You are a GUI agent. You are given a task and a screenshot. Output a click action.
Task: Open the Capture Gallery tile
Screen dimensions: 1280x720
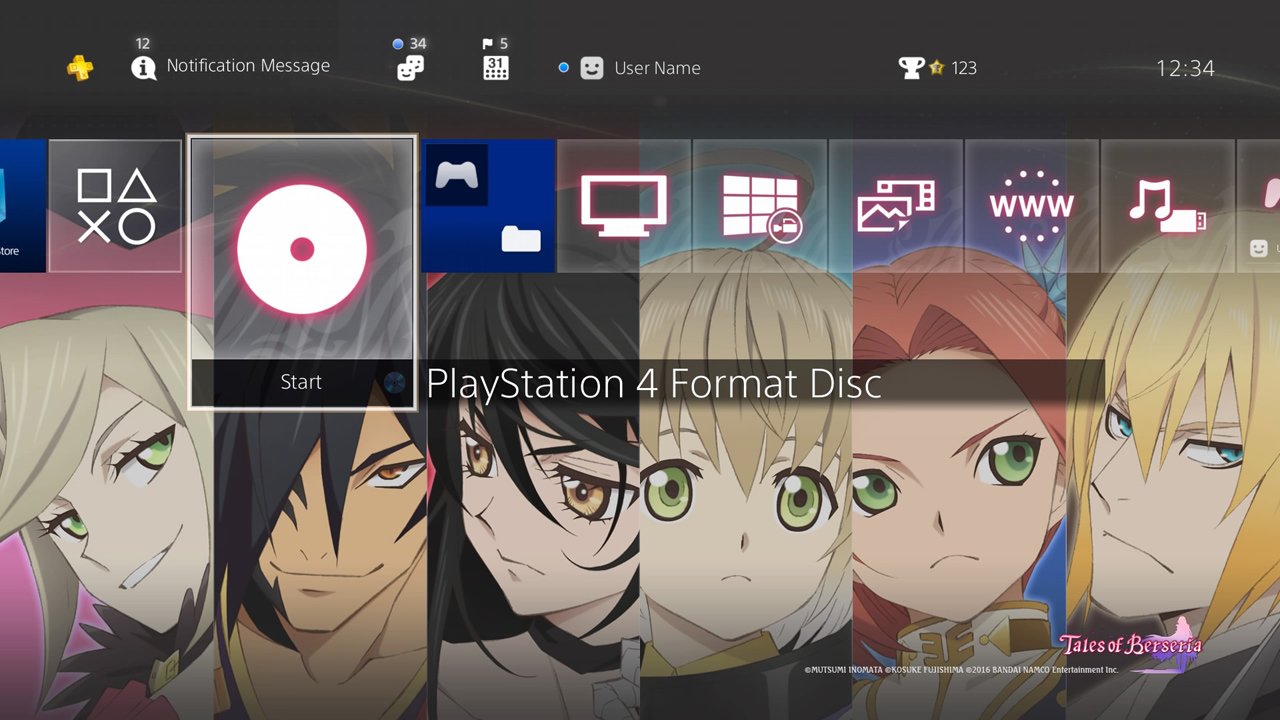(x=896, y=206)
